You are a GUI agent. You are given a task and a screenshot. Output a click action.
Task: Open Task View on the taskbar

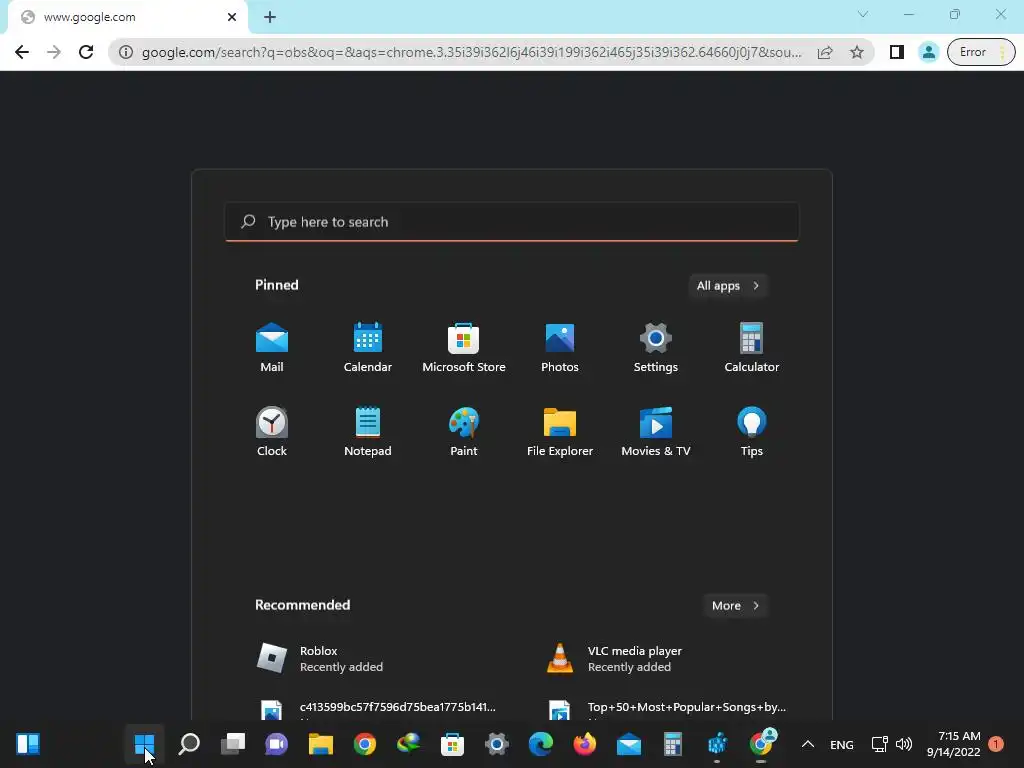coord(232,744)
